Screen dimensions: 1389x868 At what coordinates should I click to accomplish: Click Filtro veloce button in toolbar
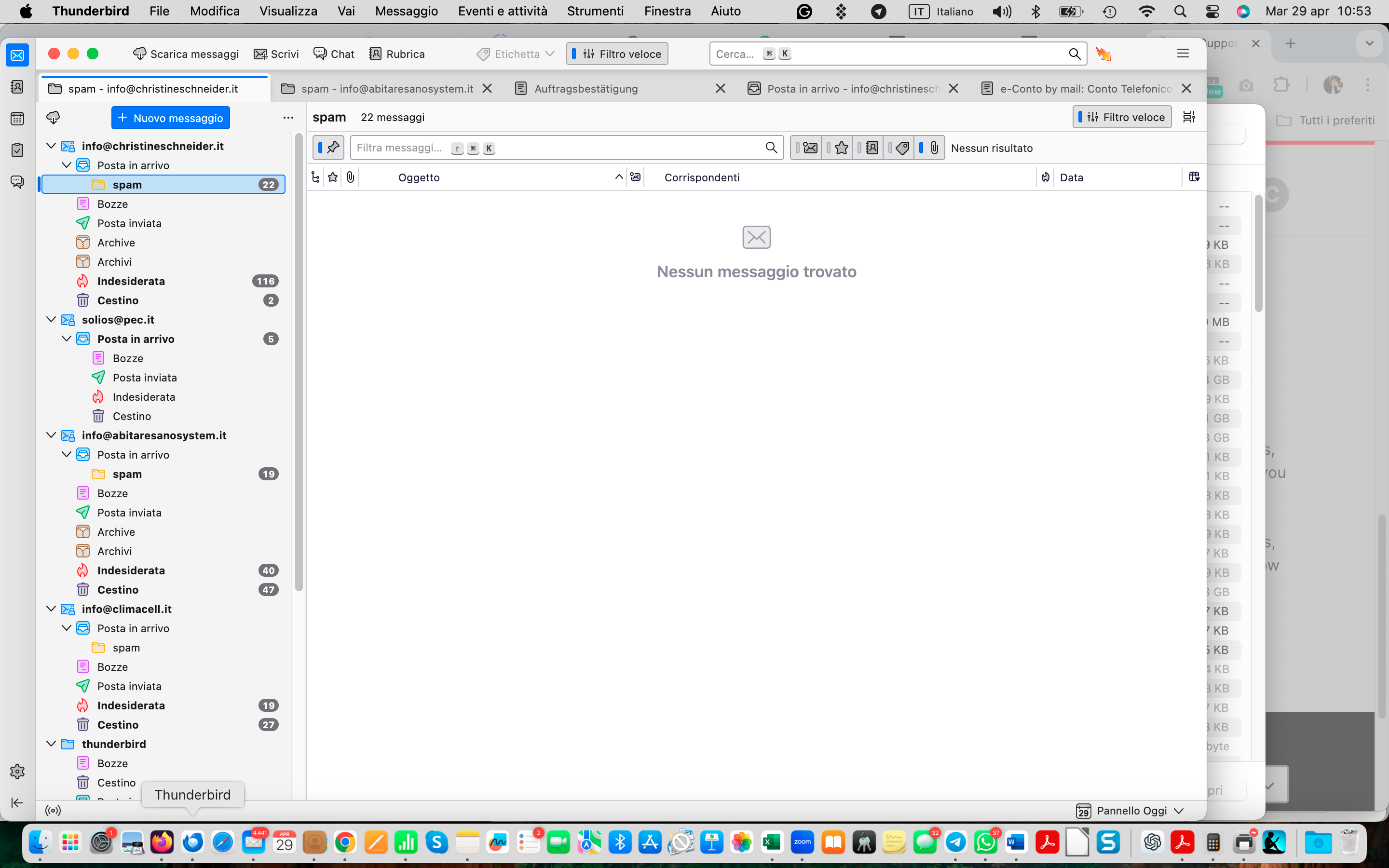click(x=617, y=54)
